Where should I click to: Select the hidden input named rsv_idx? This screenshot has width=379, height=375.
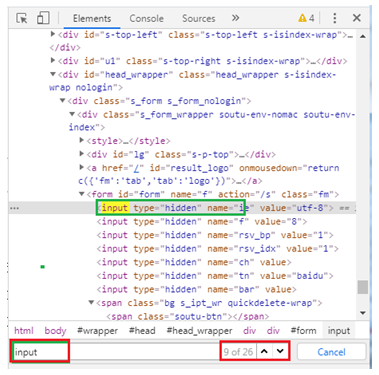(218, 249)
